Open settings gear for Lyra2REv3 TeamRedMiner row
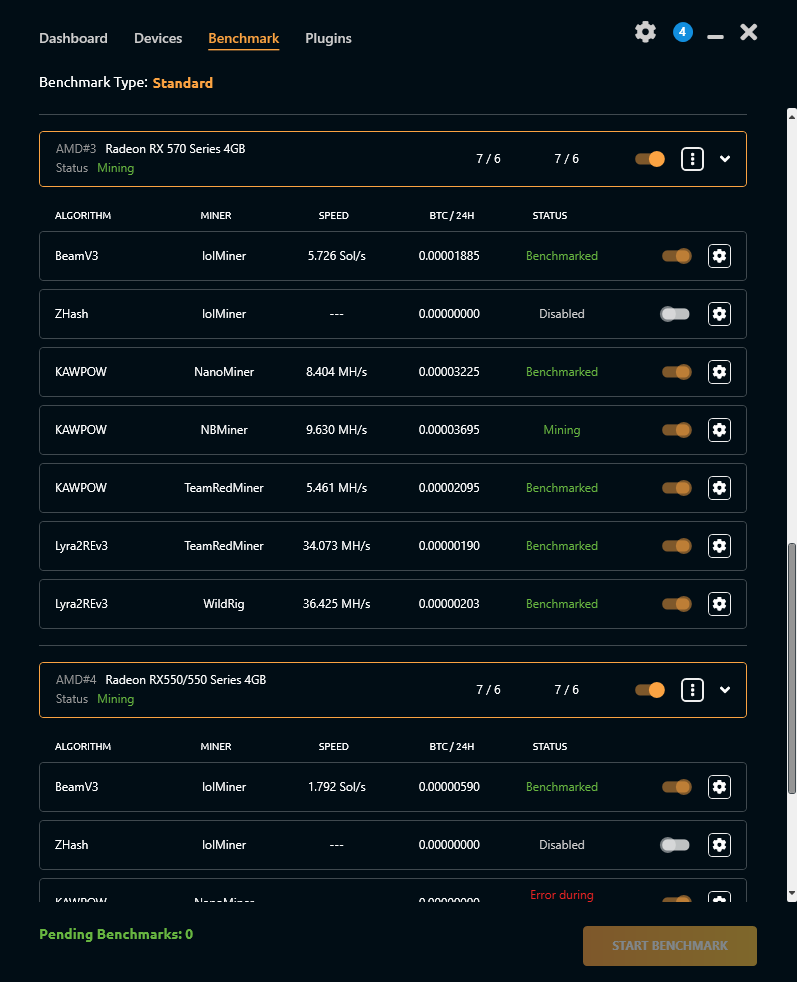797x982 pixels. pyautogui.click(x=719, y=546)
